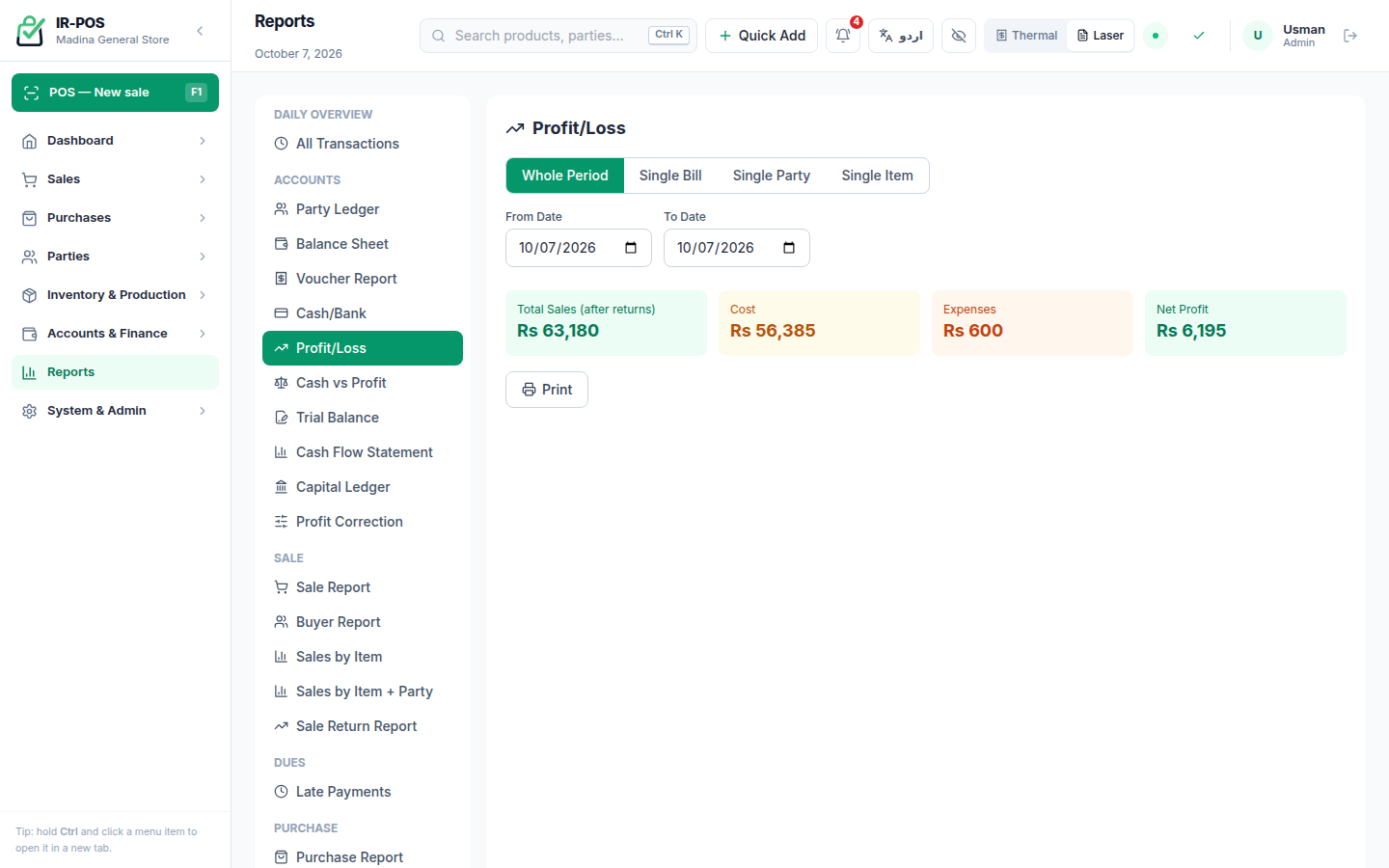The image size is (1389, 868).
Task: Select Thermal printer mode
Action: (x=1026, y=36)
